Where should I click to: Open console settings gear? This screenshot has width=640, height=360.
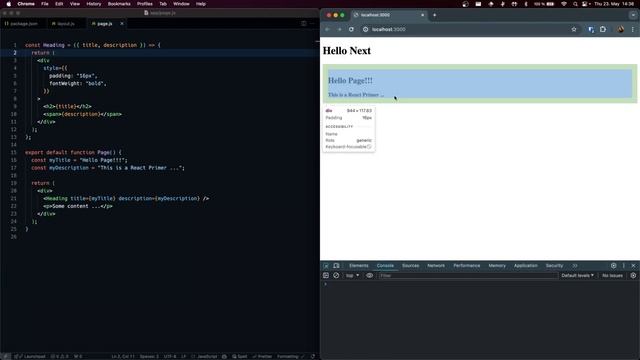coord(633,276)
